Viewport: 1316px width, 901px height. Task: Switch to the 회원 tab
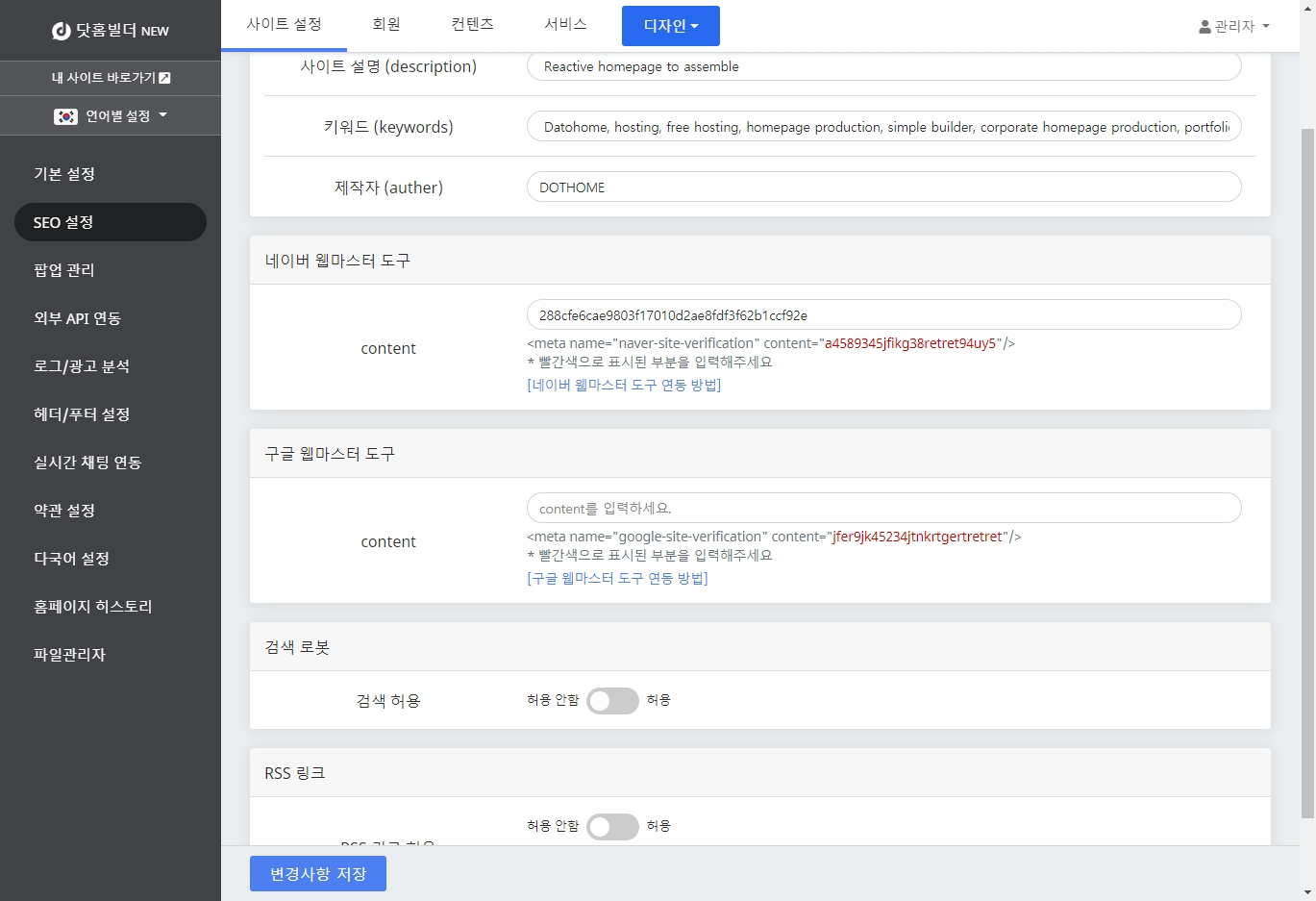(386, 25)
